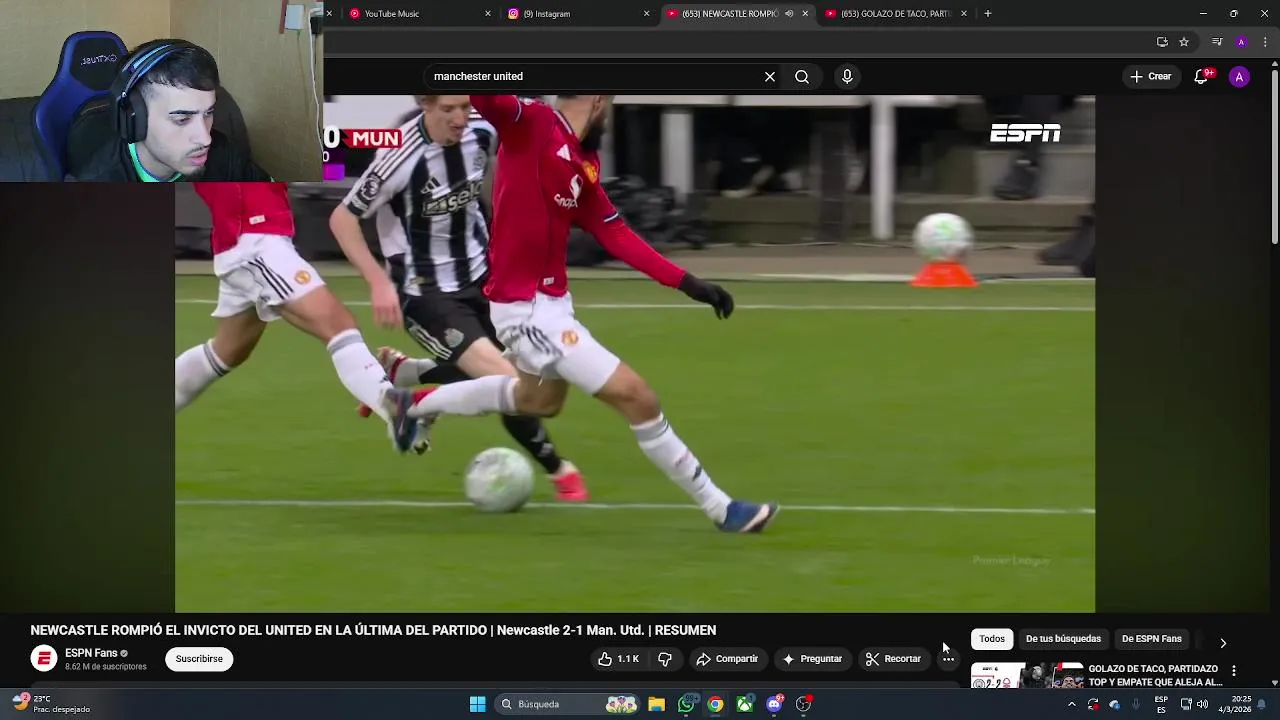The width and height of the screenshot is (1280, 720).
Task: Open Chrome profile avatar in toolbar
Action: [x=1241, y=42]
